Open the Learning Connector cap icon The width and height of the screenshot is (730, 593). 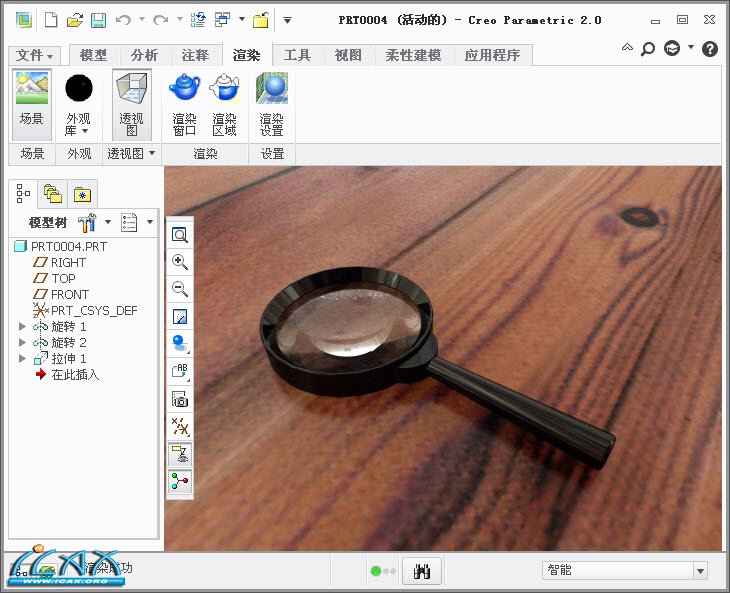(x=672, y=48)
